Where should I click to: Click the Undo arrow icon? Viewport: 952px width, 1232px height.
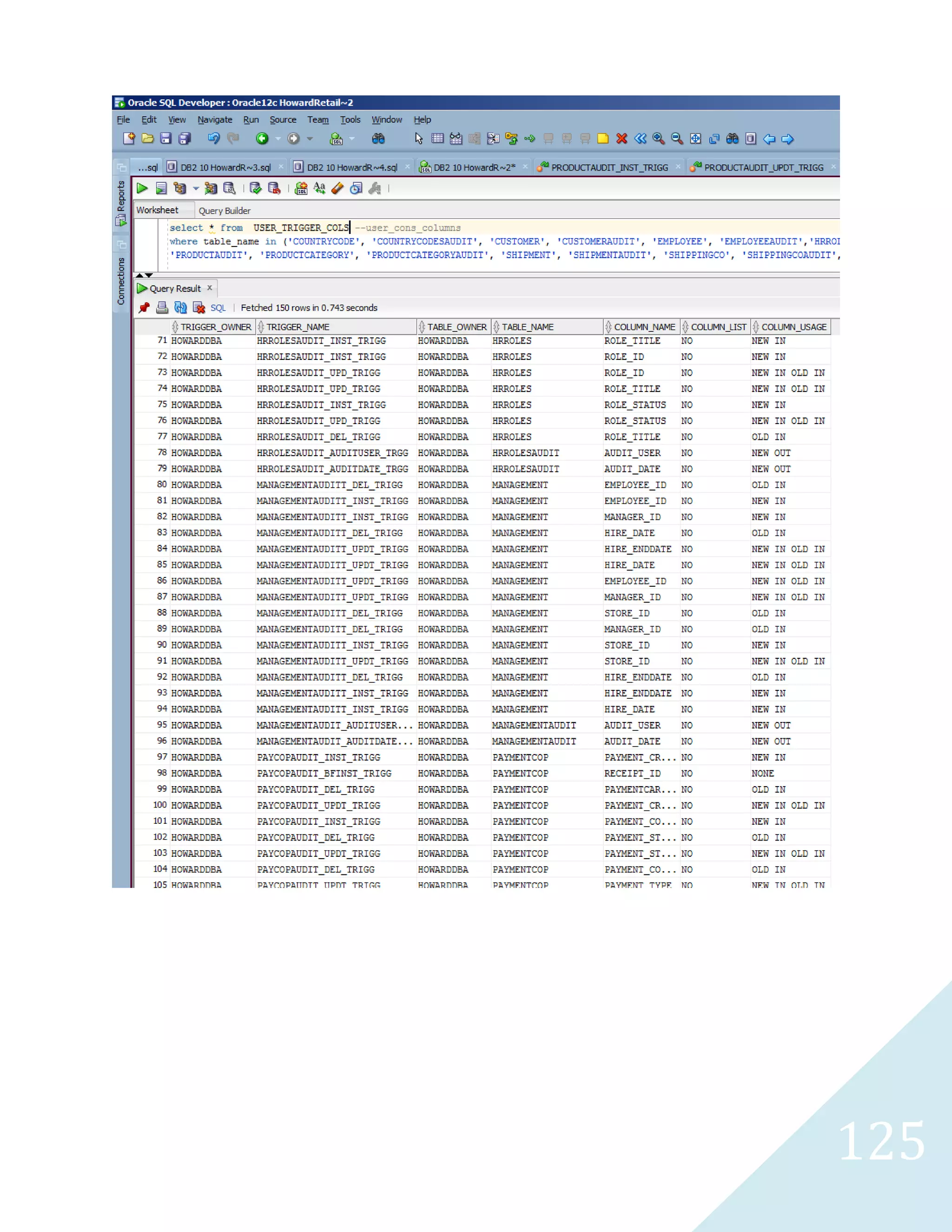click(214, 139)
